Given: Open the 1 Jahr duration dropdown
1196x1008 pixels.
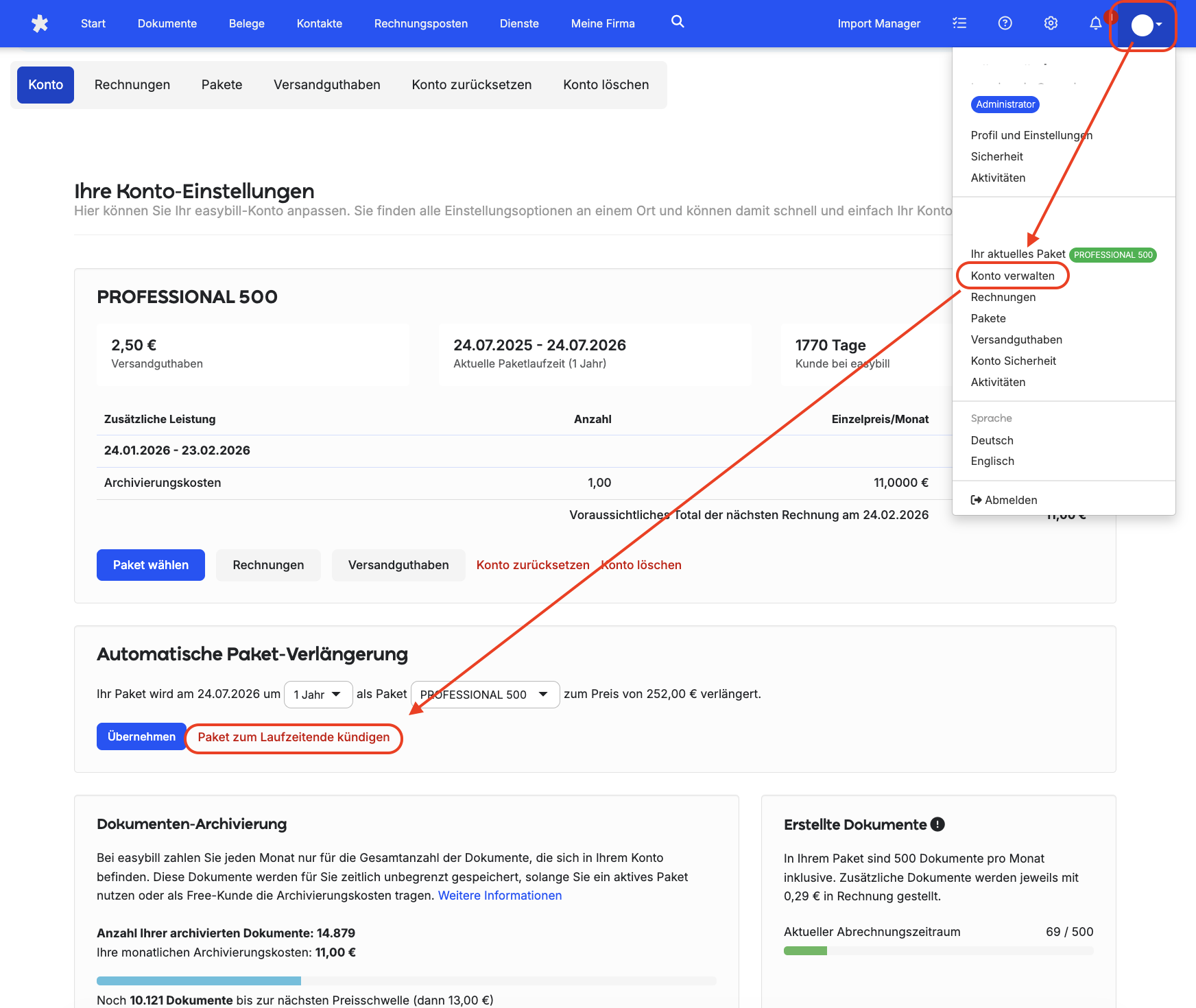Looking at the screenshot, I should pos(318,695).
